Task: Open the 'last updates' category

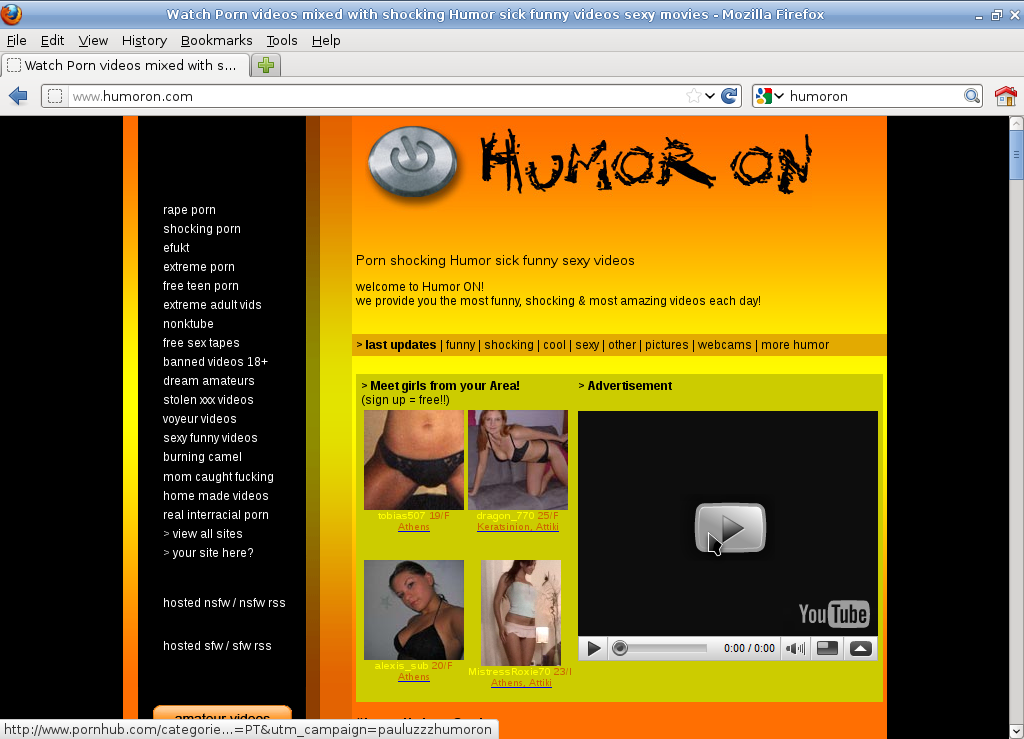Action: [400, 345]
